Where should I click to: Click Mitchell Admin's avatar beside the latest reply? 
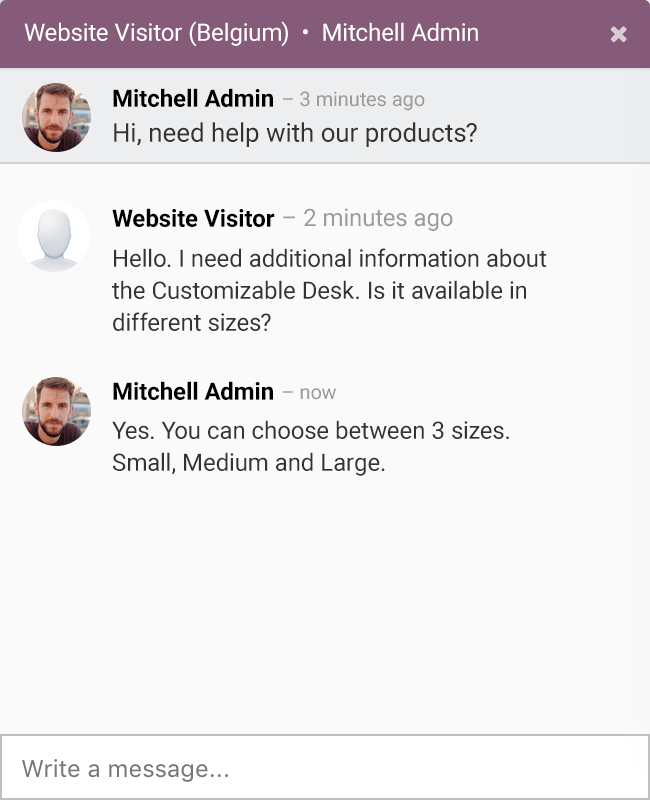tap(56, 411)
